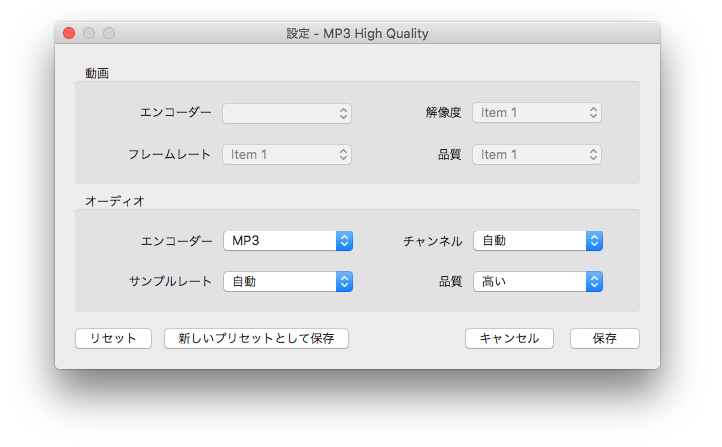Viewport: 722px width, 447px height.
Task: Cancel with the キャンセル button
Action: 509,338
